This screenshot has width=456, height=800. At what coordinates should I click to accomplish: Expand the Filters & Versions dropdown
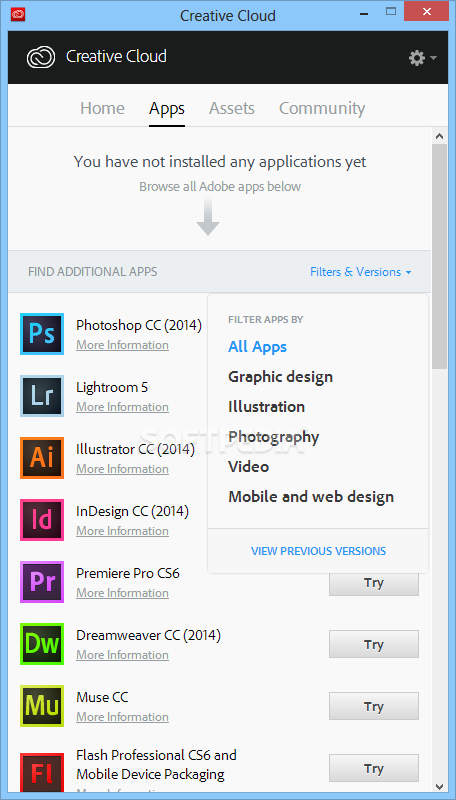(361, 272)
